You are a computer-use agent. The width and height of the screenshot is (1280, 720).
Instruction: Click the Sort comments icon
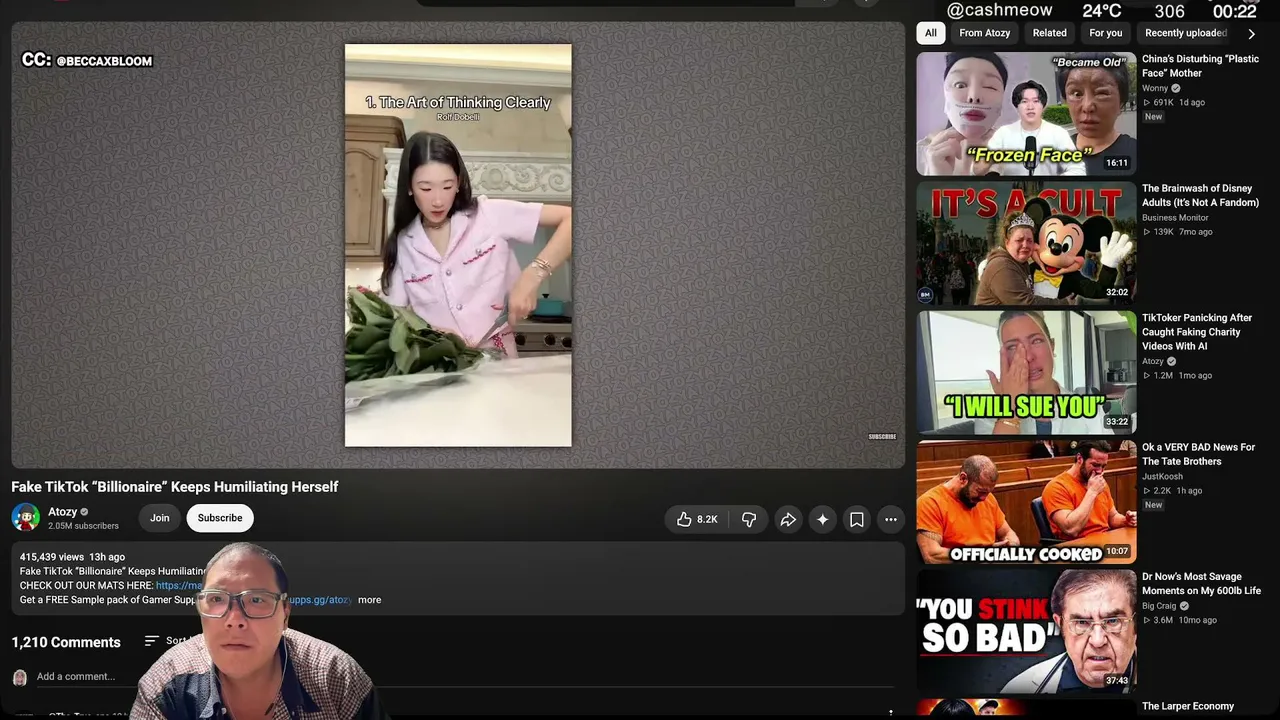pos(152,641)
